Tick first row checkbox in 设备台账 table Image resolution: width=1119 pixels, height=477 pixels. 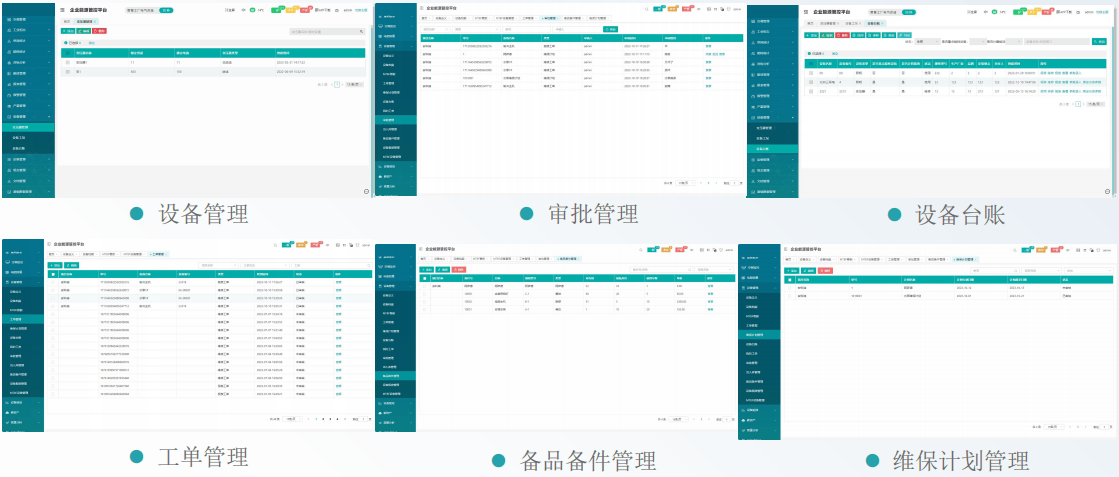[x=811, y=73]
